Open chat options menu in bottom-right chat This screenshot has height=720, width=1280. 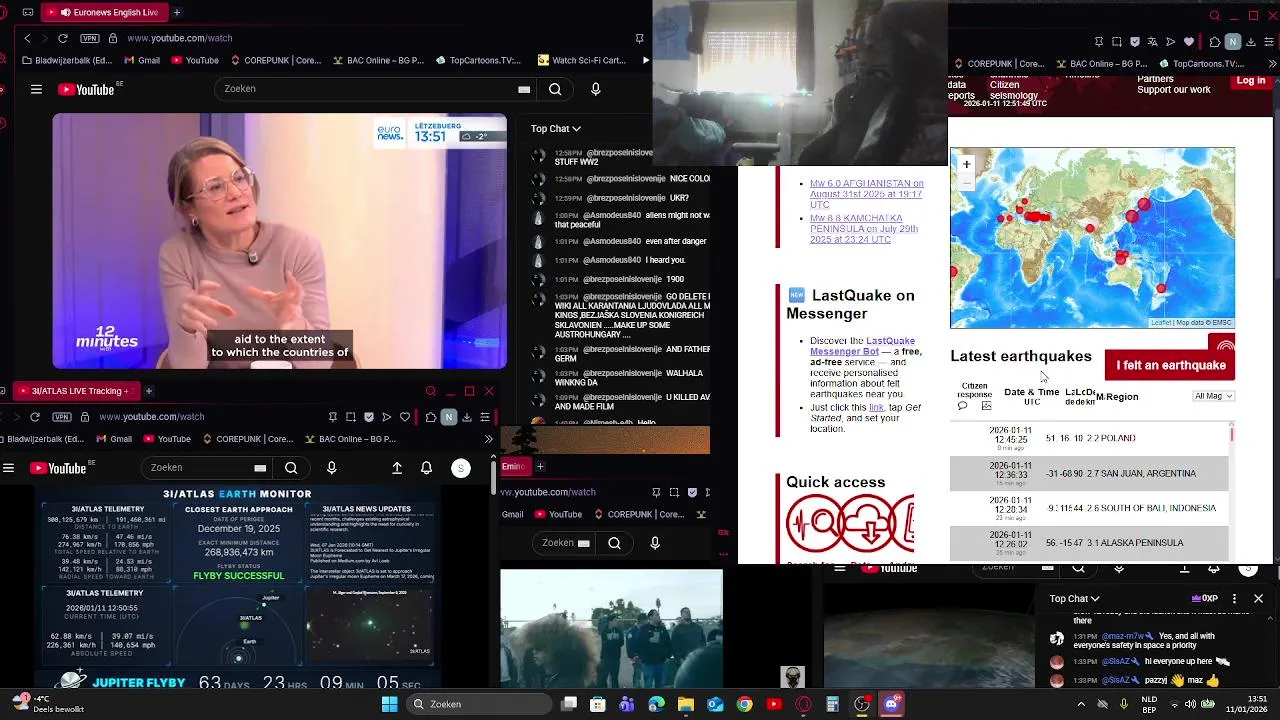tap(1234, 599)
